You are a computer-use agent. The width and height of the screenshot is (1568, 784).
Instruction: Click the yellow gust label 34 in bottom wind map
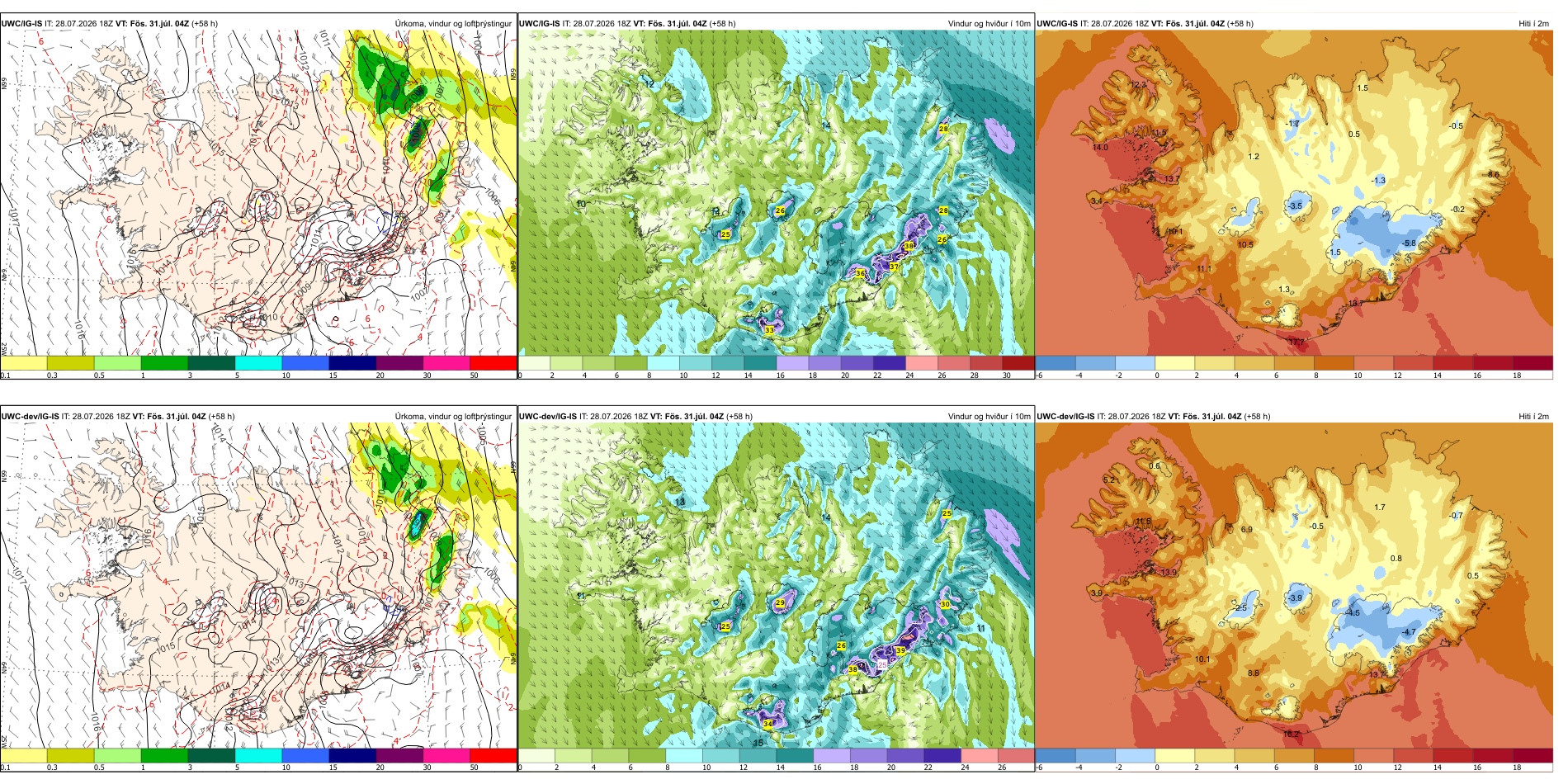pyautogui.click(x=768, y=725)
